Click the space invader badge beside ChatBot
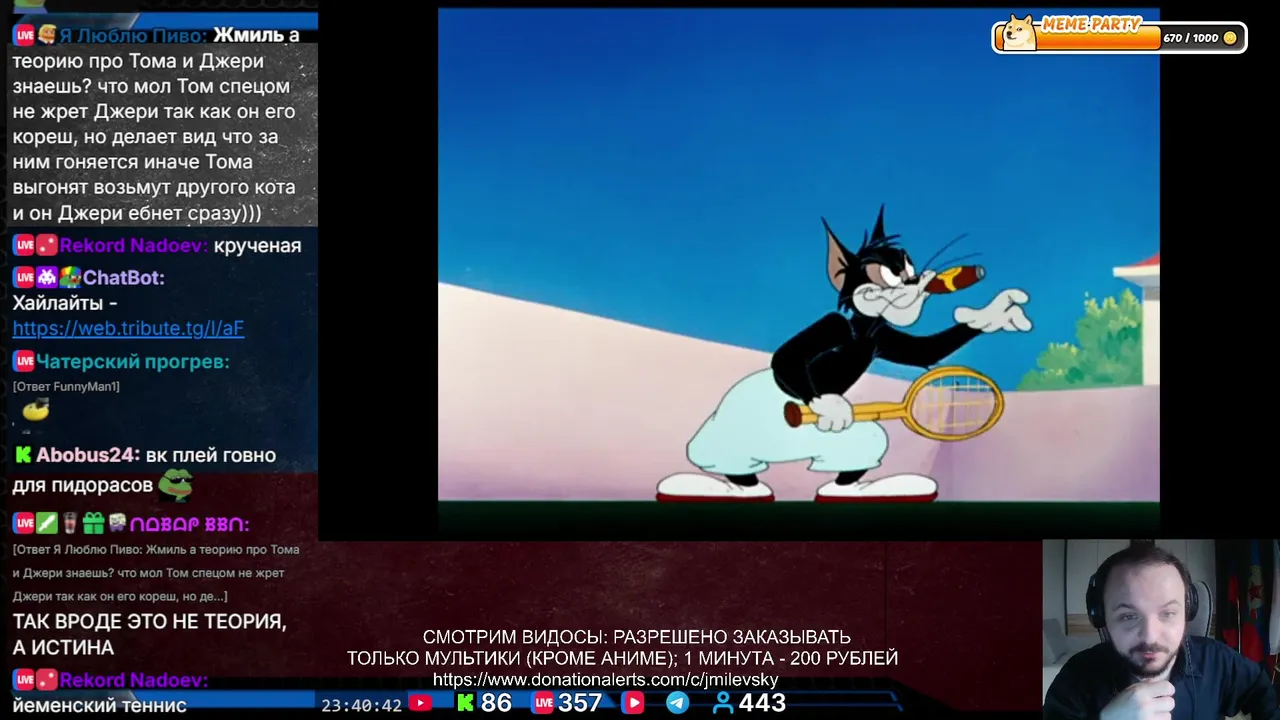This screenshot has height=720, width=1280. (x=46, y=277)
